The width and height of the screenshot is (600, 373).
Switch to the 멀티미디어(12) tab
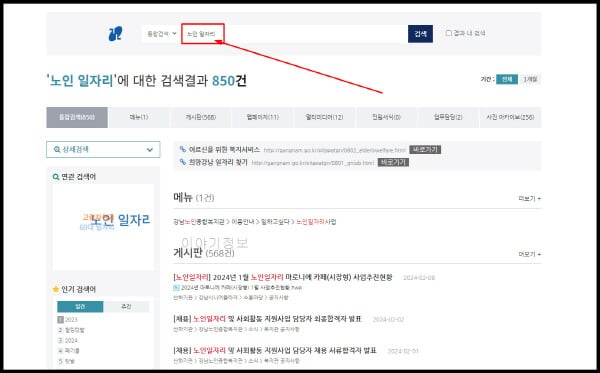click(324, 117)
